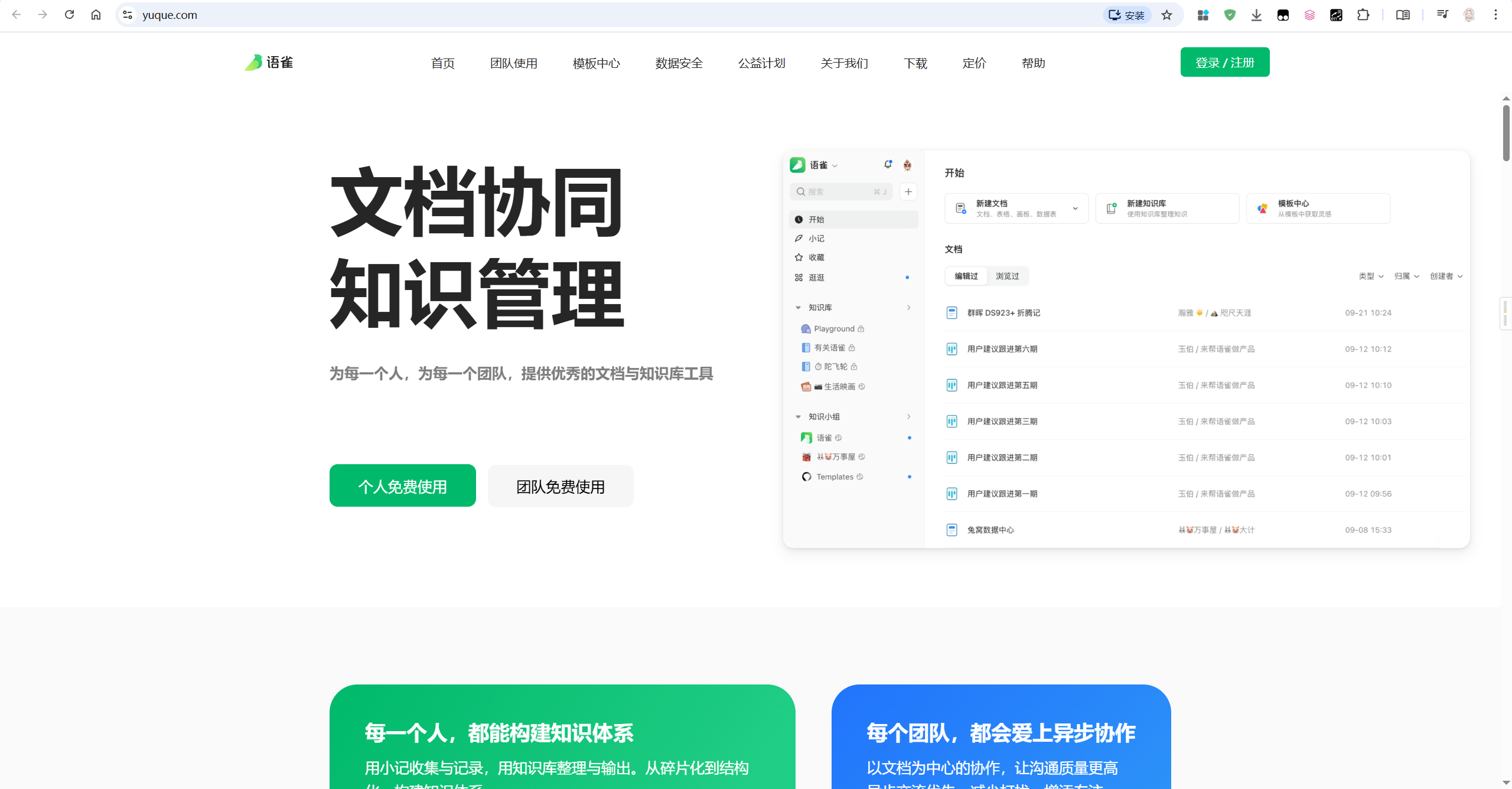Open Chrome three-dot menu

(x=1495, y=15)
